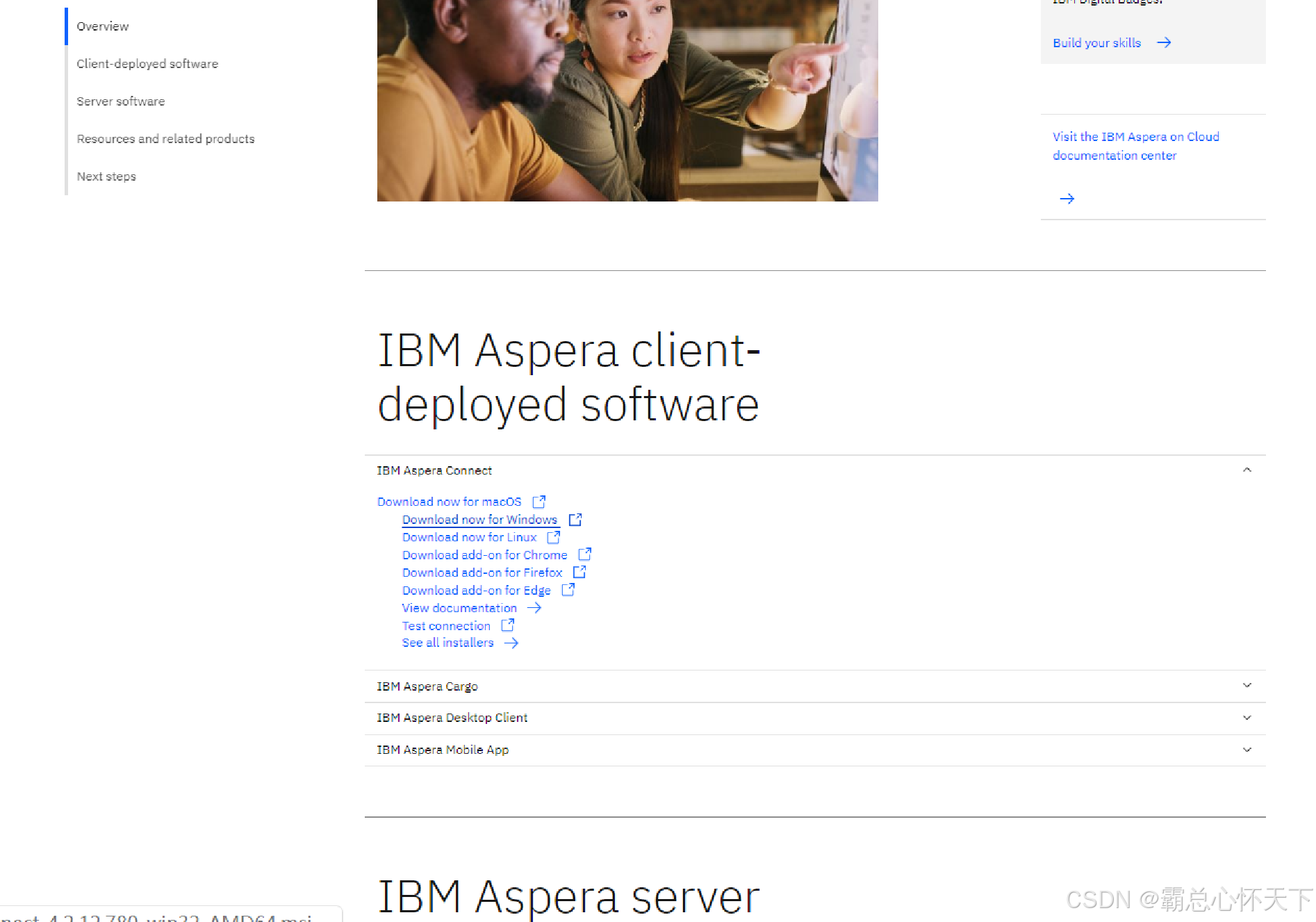1316x922 pixels.
Task: Expand the IBM Aspera Cargo section
Action: coord(815,686)
